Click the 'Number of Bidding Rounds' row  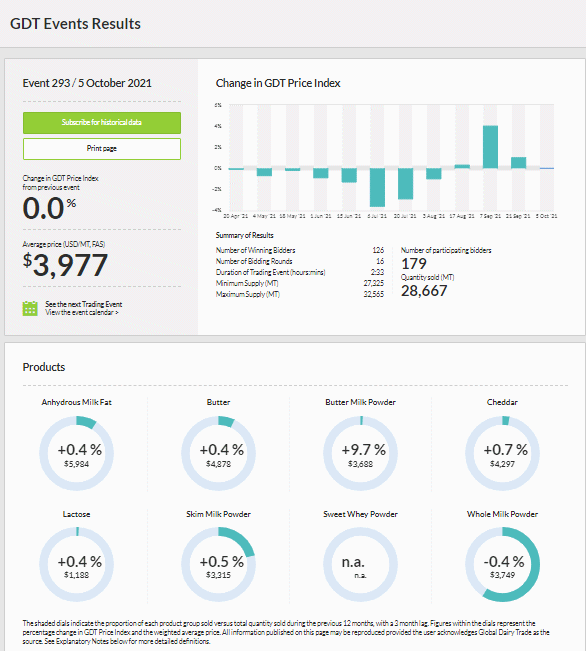pyautogui.click(x=300, y=261)
